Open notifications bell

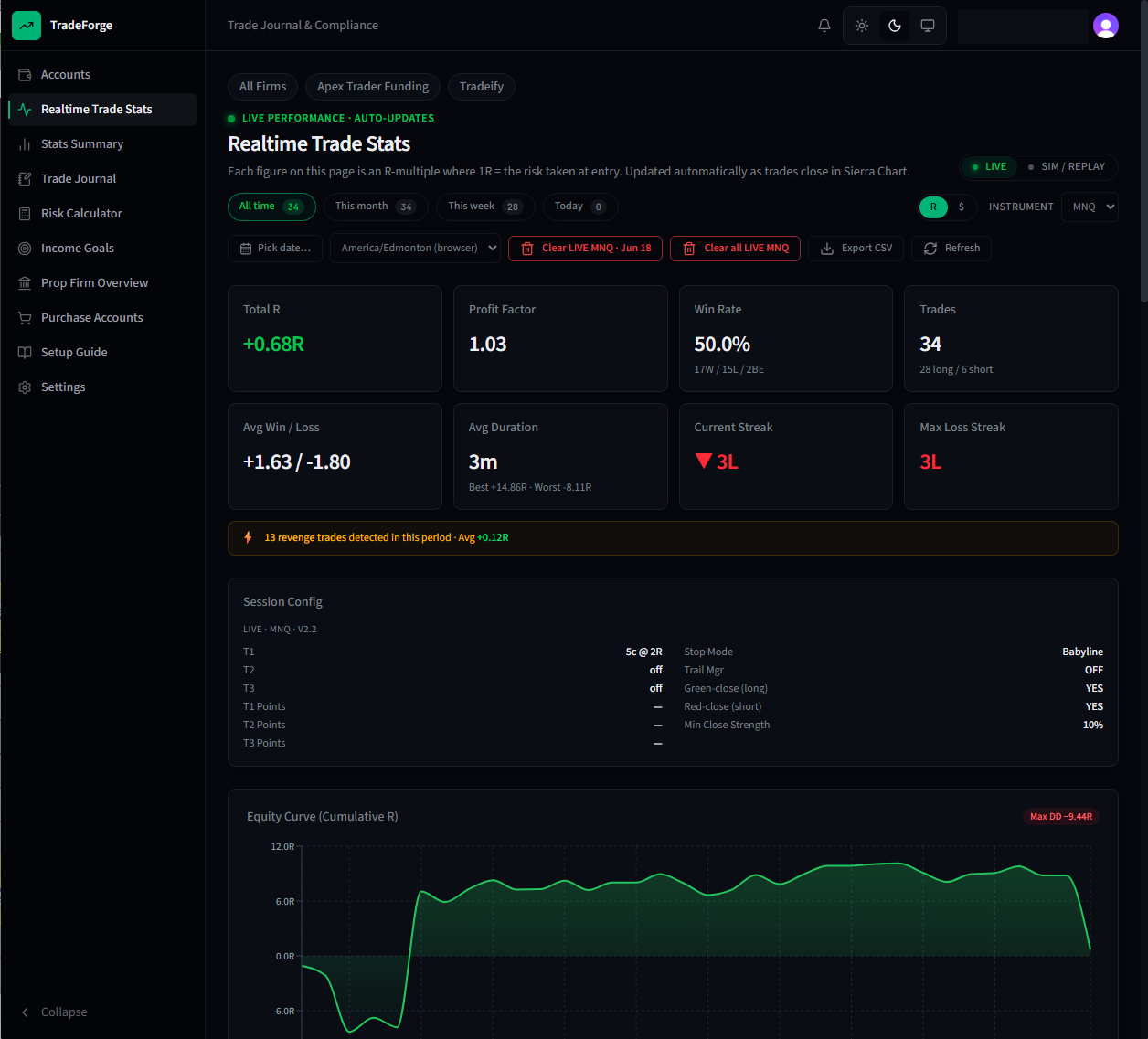(x=824, y=26)
